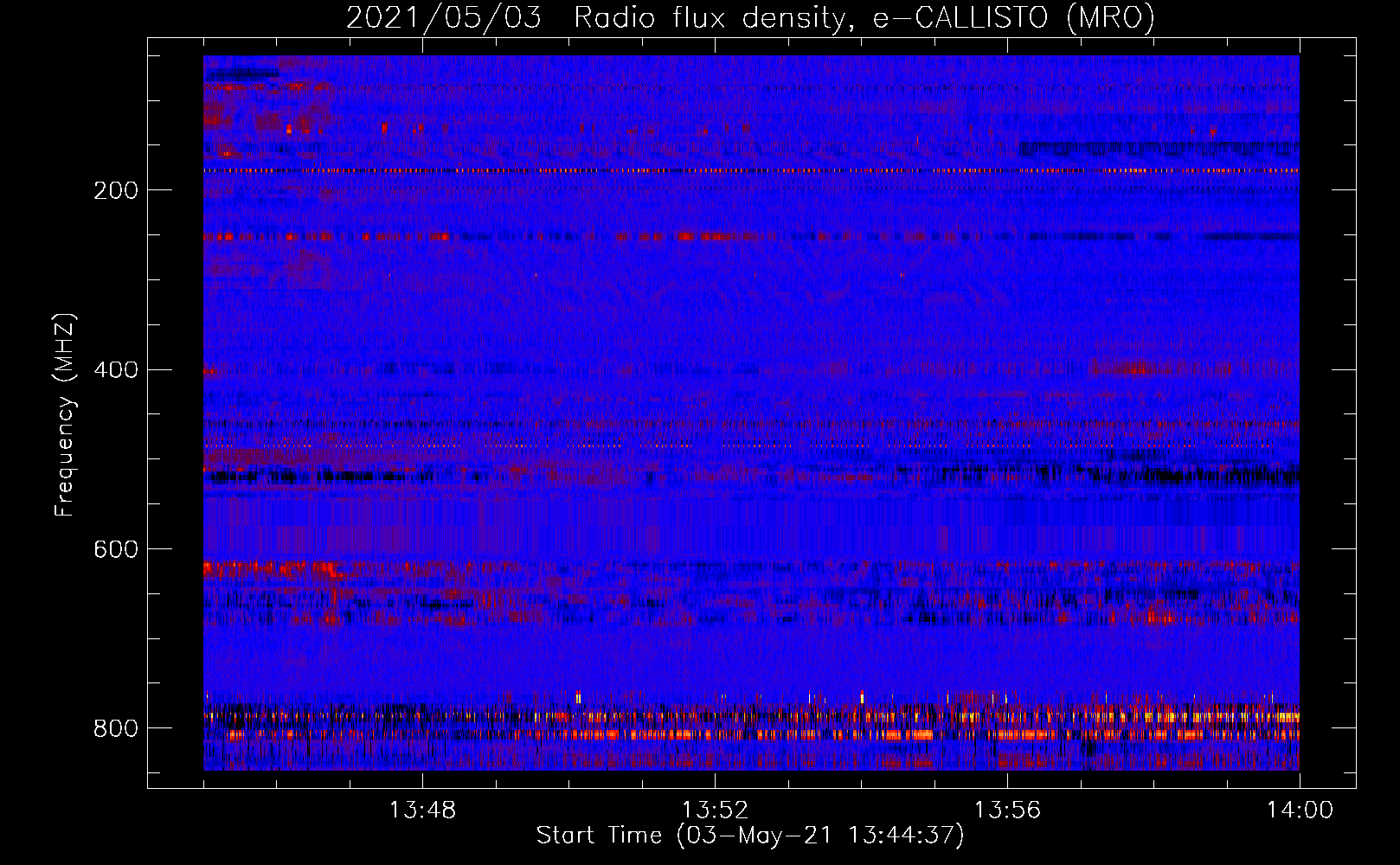Click the 200 frequency tick label
The image size is (1400, 865).
point(116,190)
